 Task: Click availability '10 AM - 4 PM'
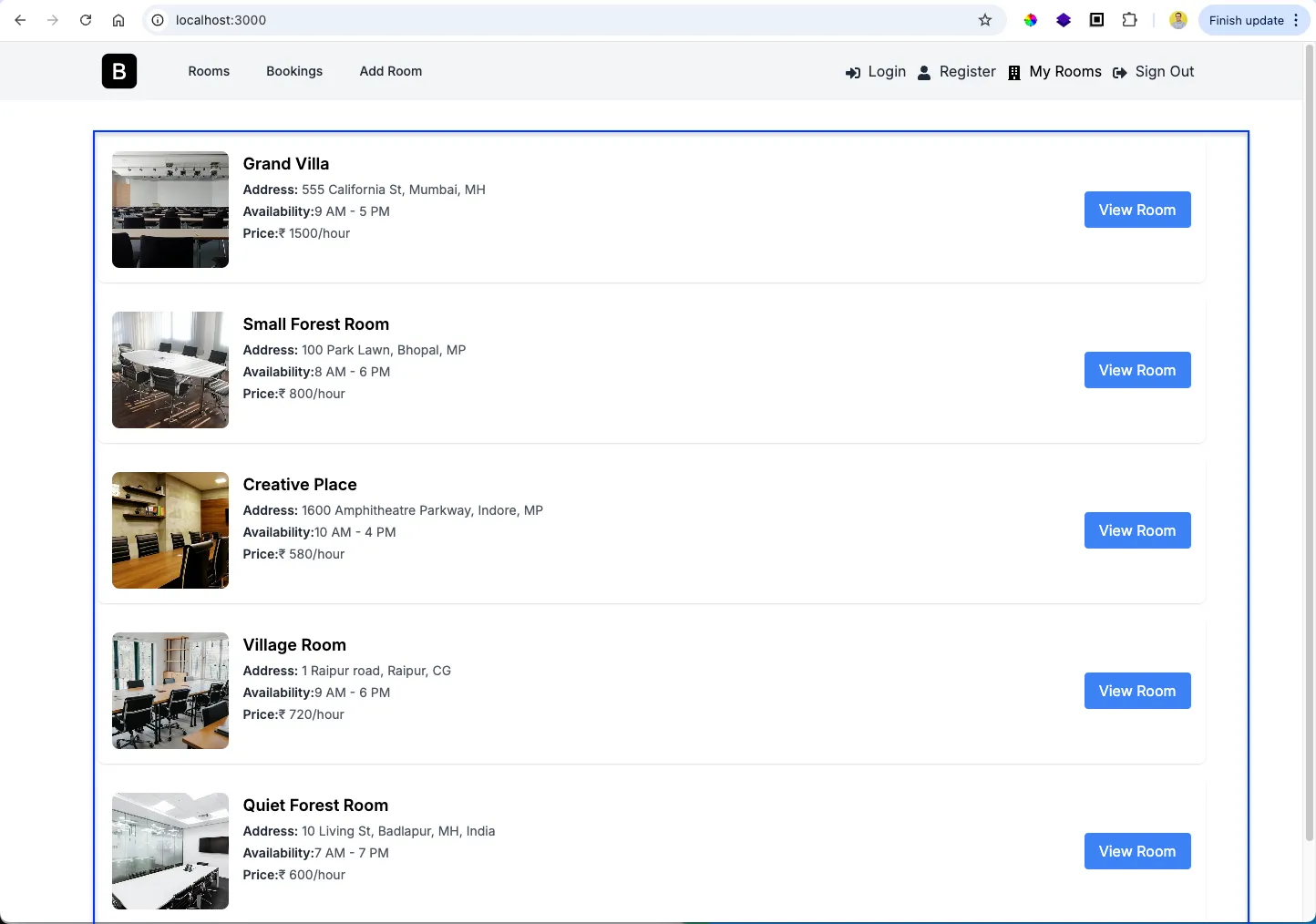pyautogui.click(x=355, y=532)
